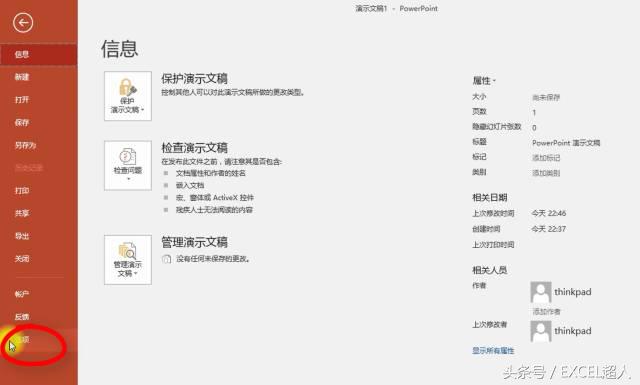This screenshot has width=640, height=385.
Task: Open the 反馈 feedback page
Action: point(38,316)
